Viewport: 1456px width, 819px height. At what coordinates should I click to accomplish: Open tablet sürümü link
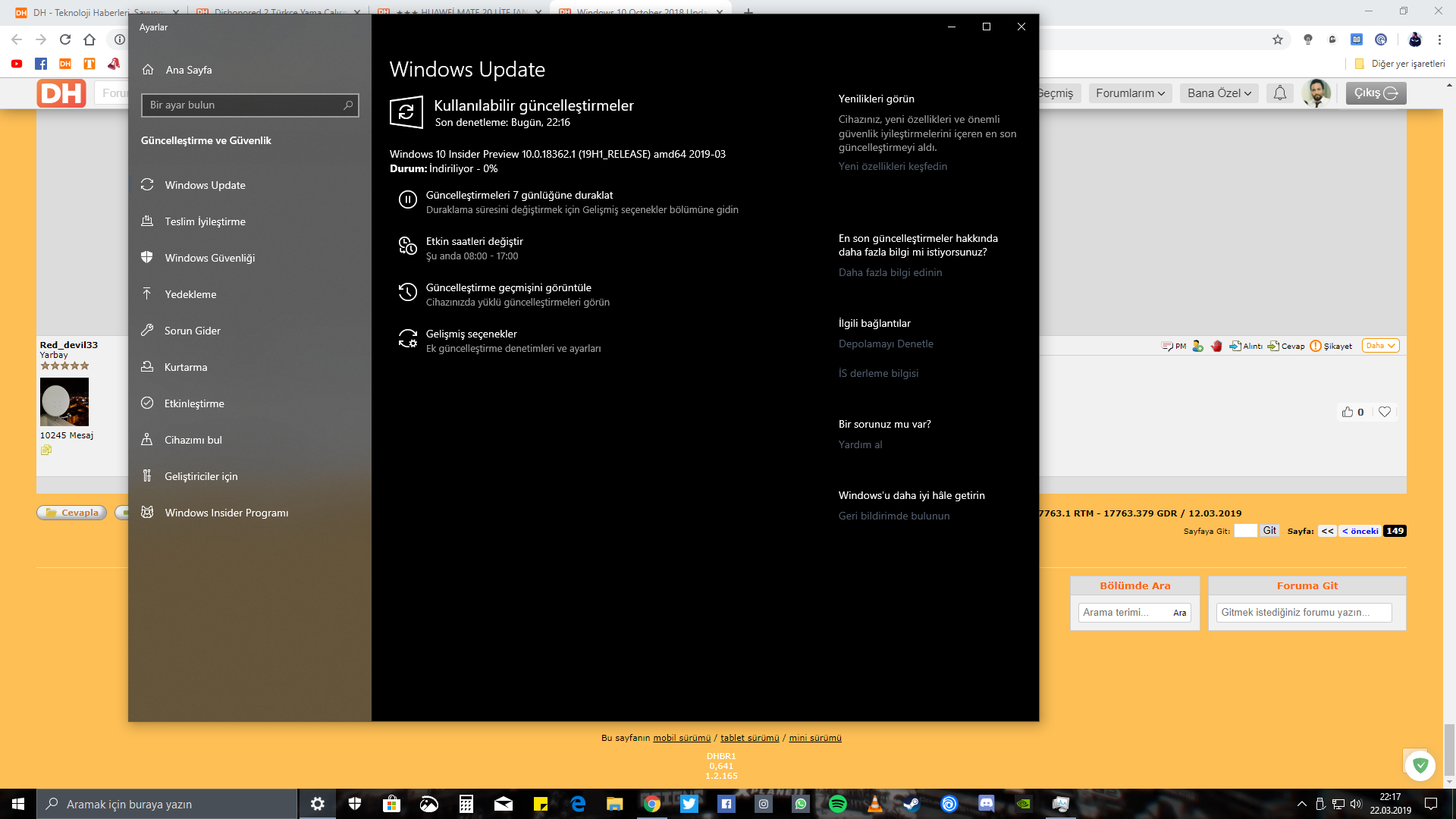point(749,738)
